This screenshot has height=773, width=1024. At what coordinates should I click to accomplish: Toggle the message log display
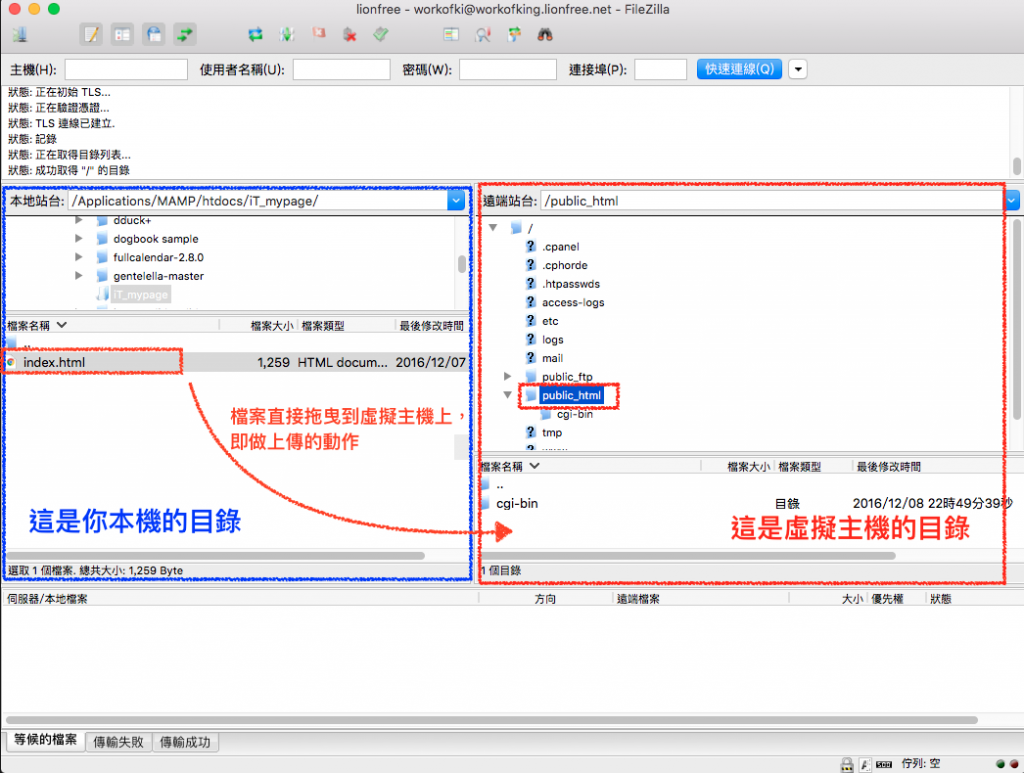(91, 35)
